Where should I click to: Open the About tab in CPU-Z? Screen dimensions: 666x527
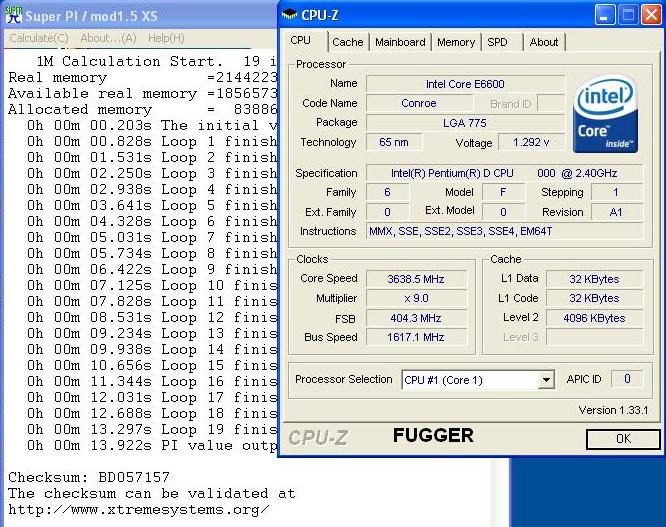(x=544, y=42)
